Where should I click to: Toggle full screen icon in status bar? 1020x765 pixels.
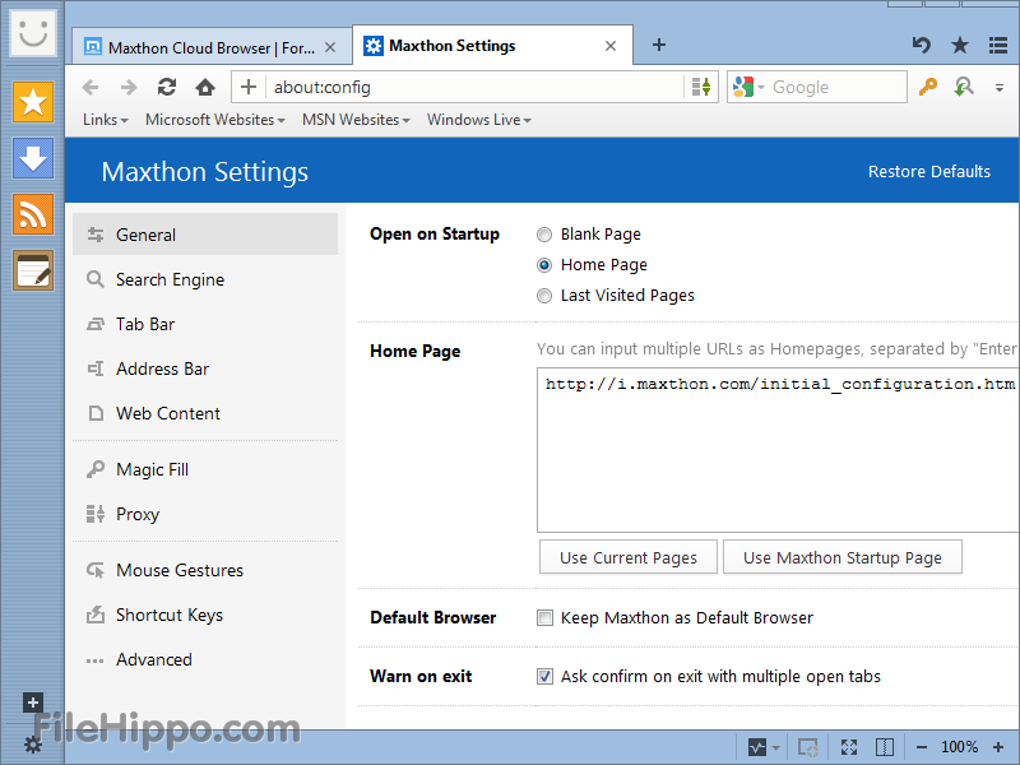(x=849, y=747)
